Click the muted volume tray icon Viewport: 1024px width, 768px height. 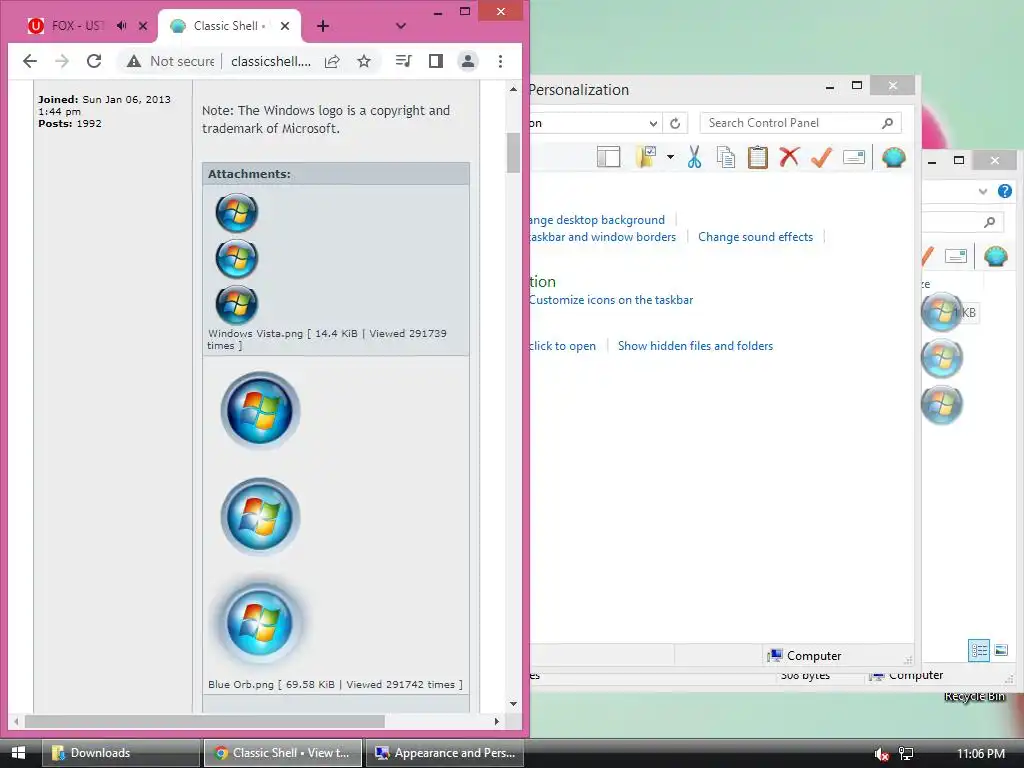881,754
